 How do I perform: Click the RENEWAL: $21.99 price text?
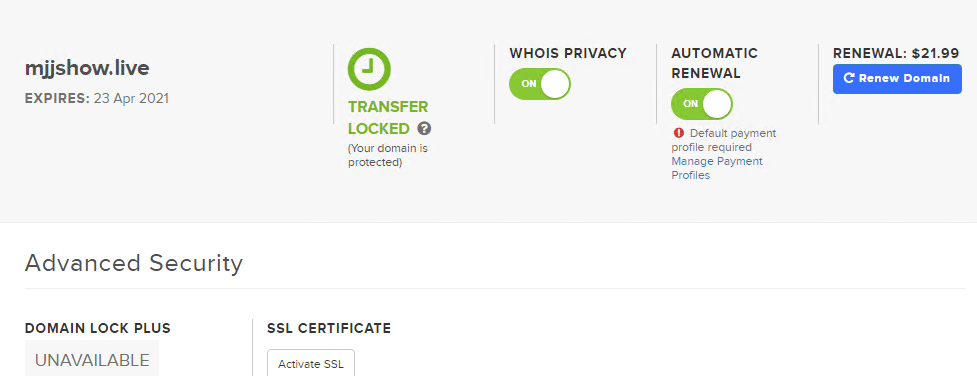point(896,54)
